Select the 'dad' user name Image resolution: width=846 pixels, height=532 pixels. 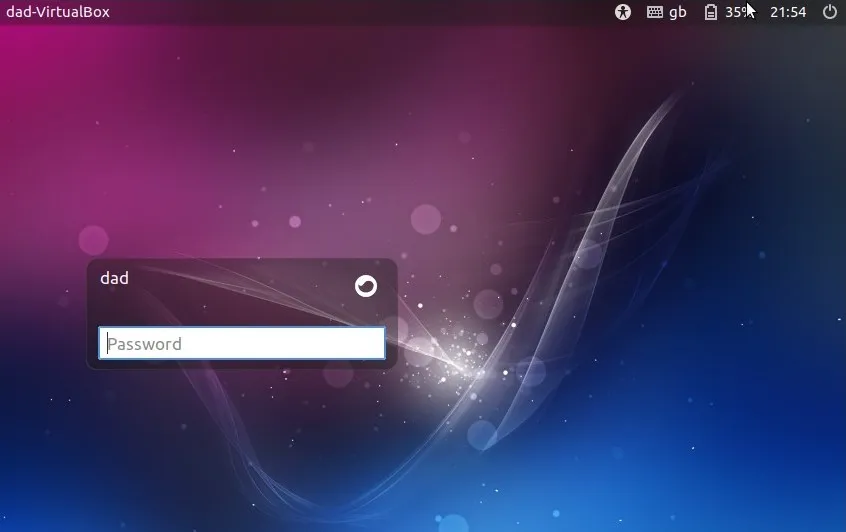(115, 278)
